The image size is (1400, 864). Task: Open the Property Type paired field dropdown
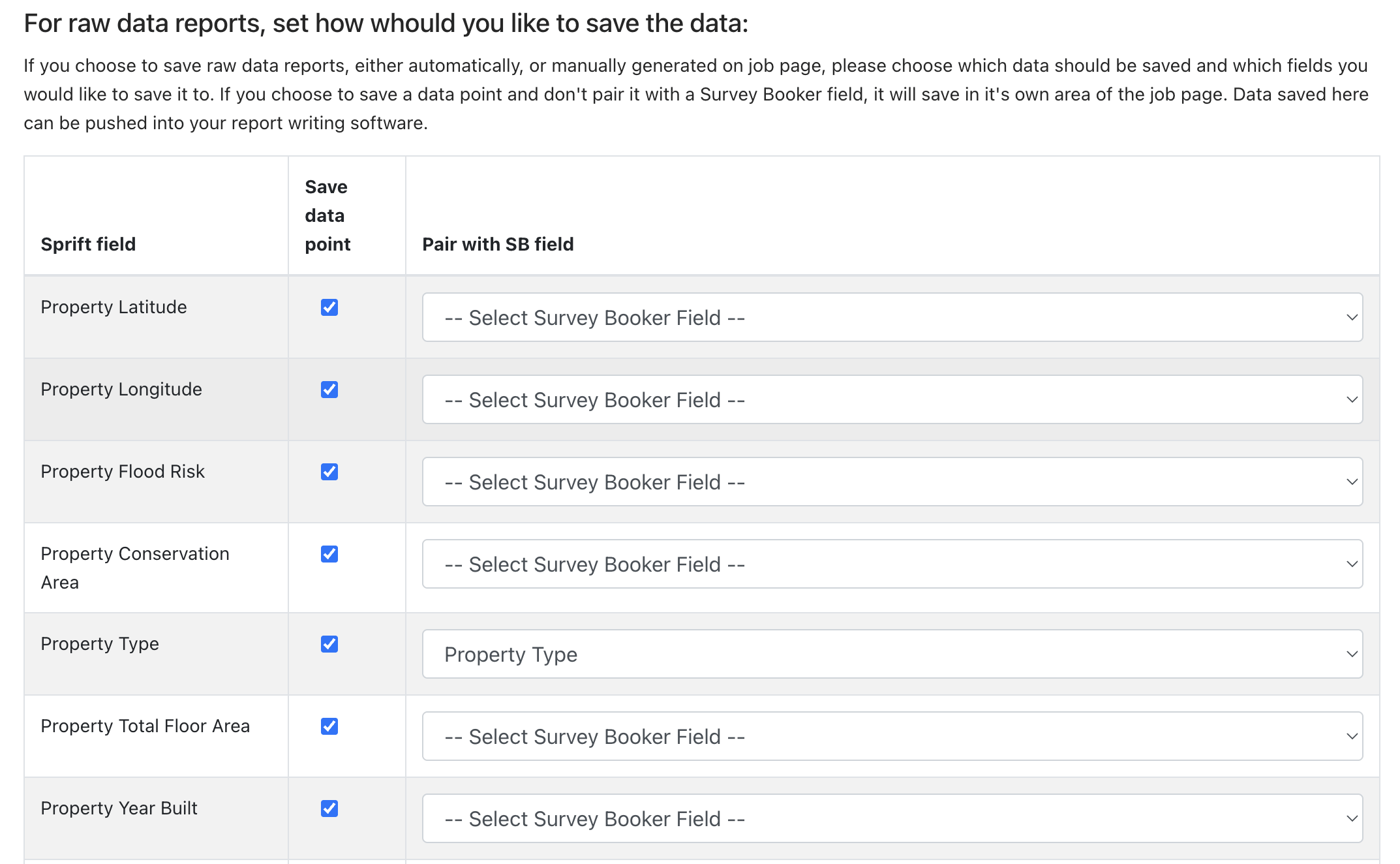(x=892, y=654)
